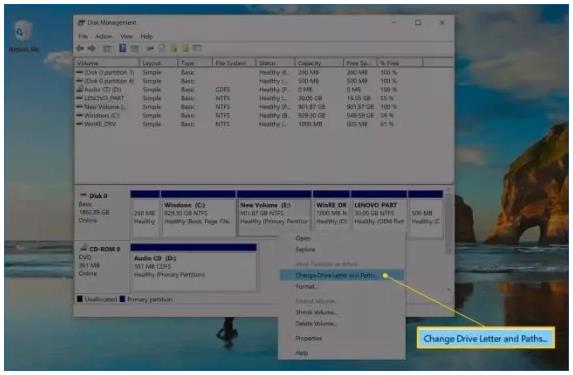Open the View menu
This screenshot has height=375, width=573.
(x=126, y=36)
